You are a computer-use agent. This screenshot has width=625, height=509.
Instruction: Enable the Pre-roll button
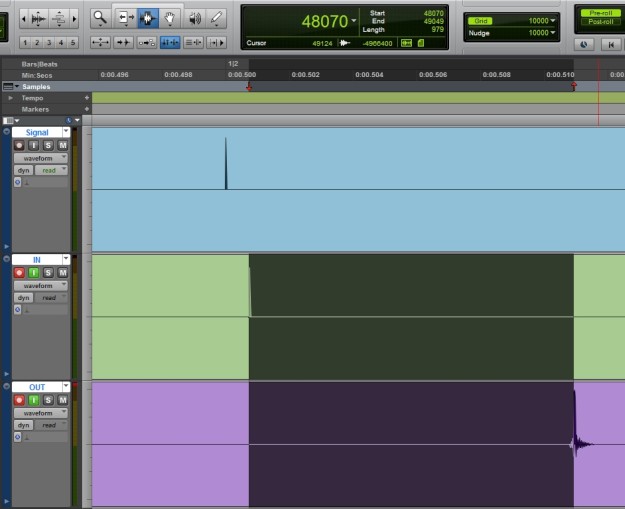(x=599, y=12)
